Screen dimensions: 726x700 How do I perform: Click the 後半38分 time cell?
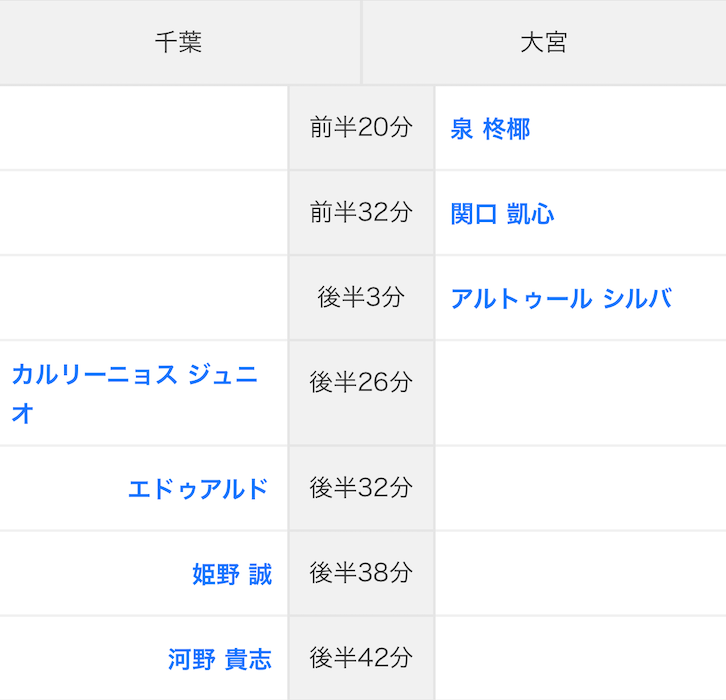(361, 573)
